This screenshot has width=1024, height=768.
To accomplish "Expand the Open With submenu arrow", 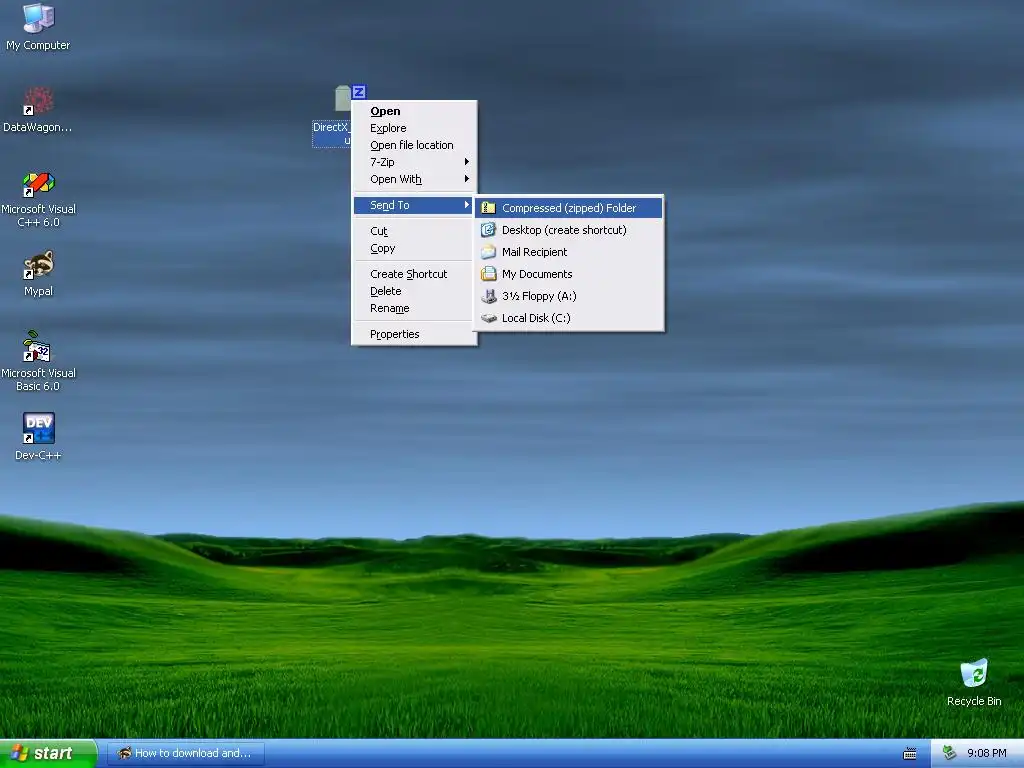I will 466,179.
